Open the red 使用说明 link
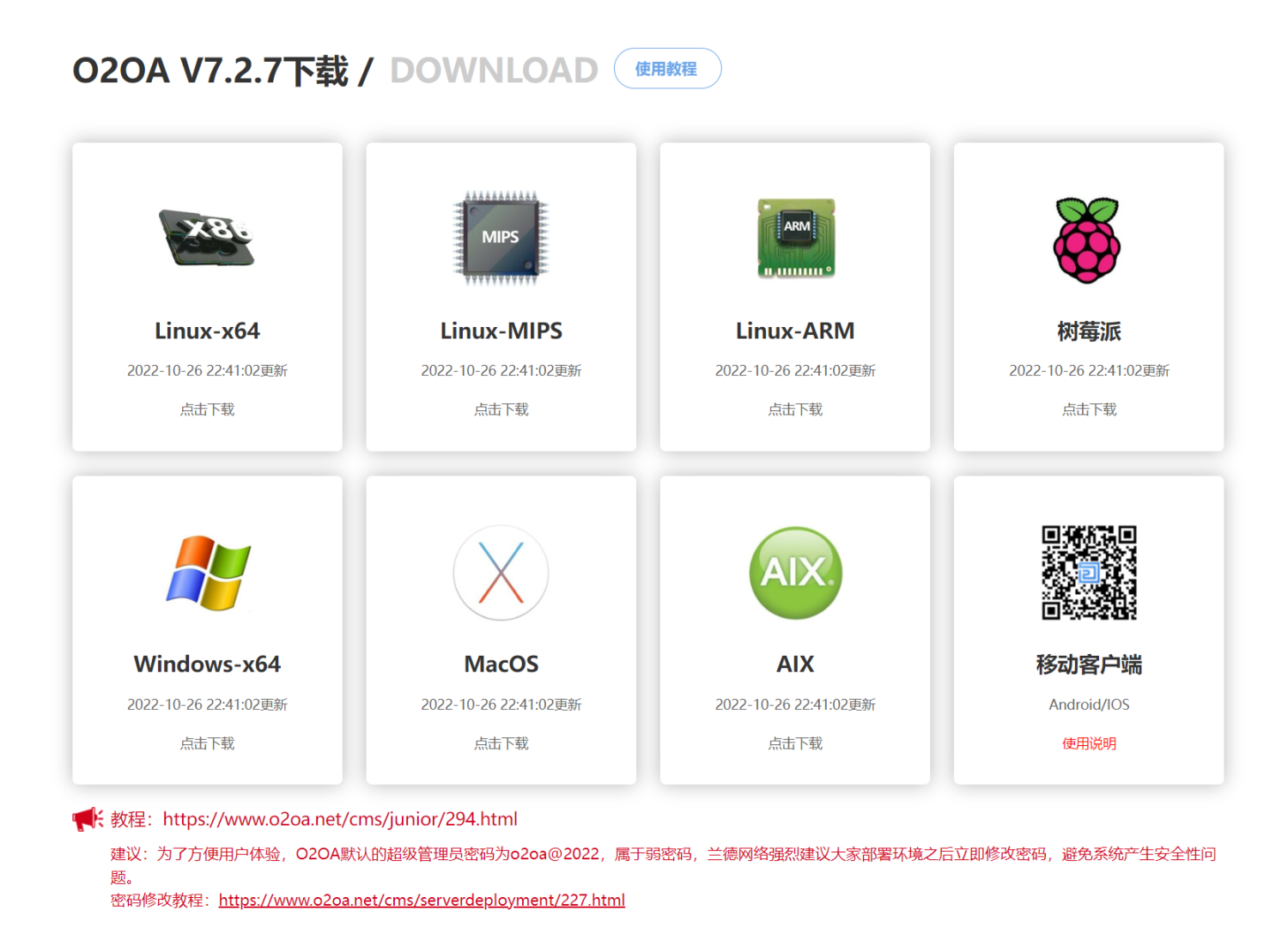Screen dimensions: 1288x928 coord(1089,743)
